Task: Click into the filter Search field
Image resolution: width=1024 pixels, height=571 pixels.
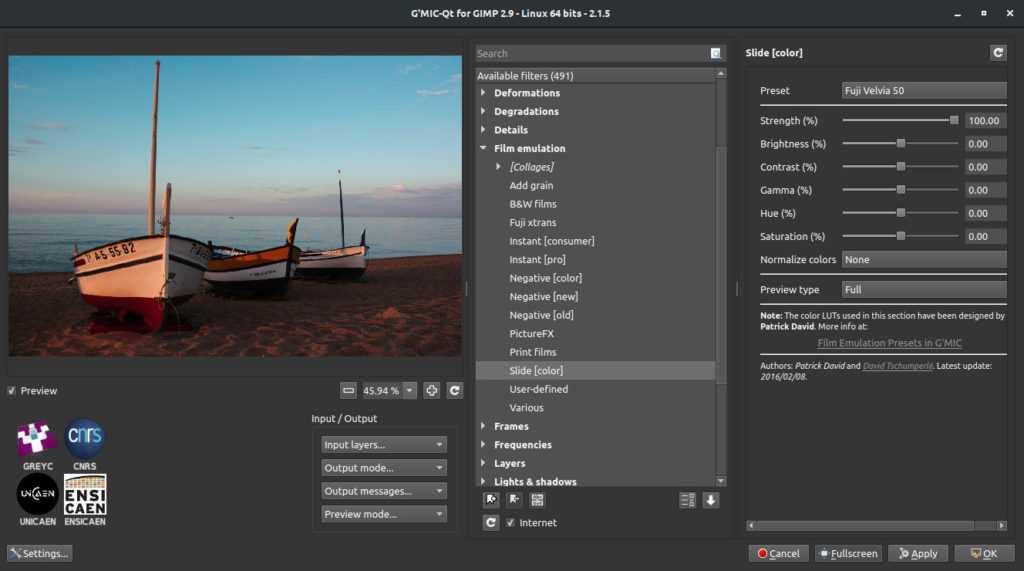Action: (592, 53)
